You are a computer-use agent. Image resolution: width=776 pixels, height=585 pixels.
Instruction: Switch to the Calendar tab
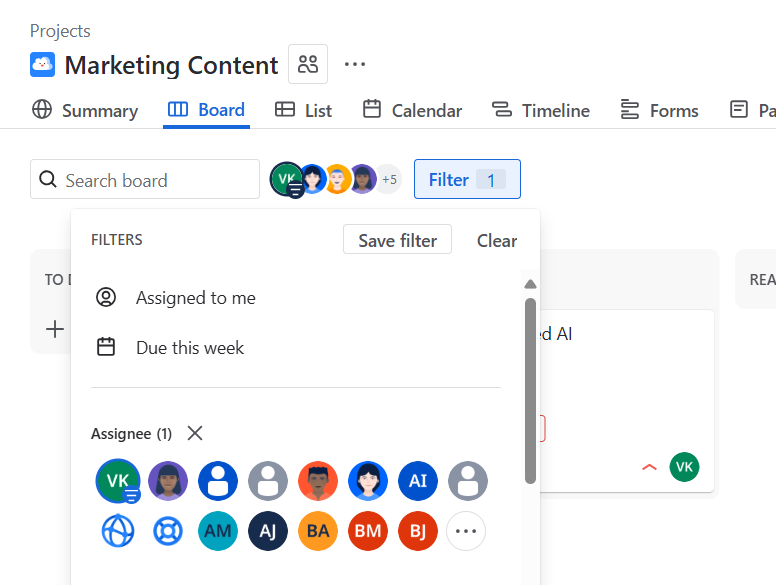(412, 110)
